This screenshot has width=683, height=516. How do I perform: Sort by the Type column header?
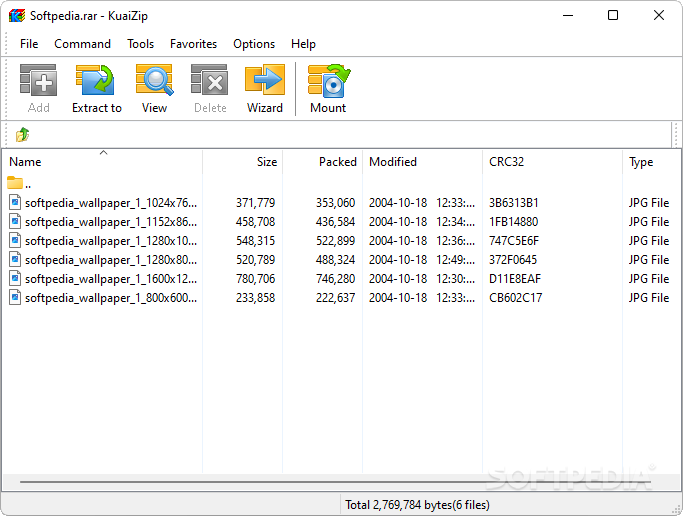[652, 162]
